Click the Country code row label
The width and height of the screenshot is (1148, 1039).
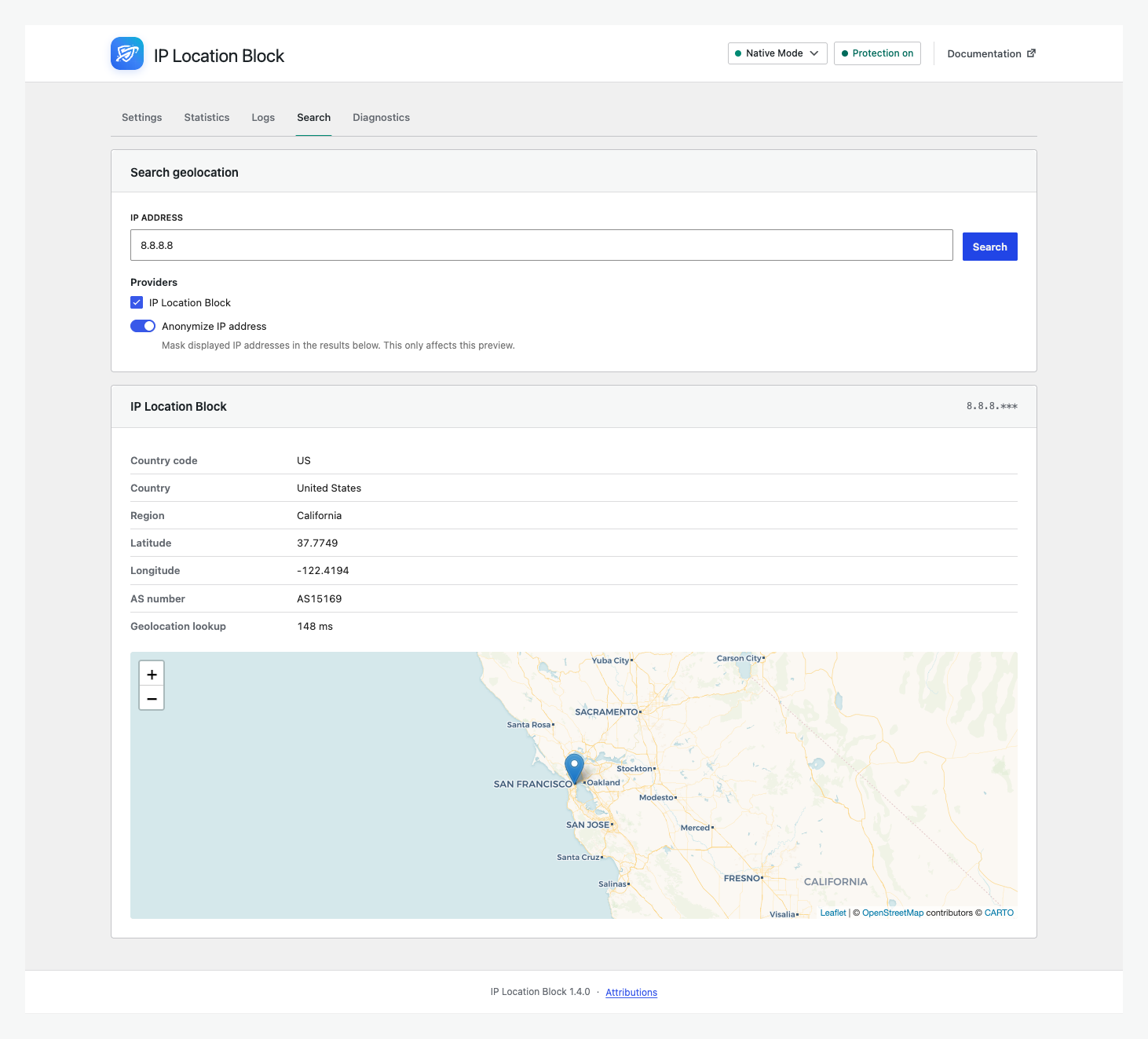[x=164, y=460]
